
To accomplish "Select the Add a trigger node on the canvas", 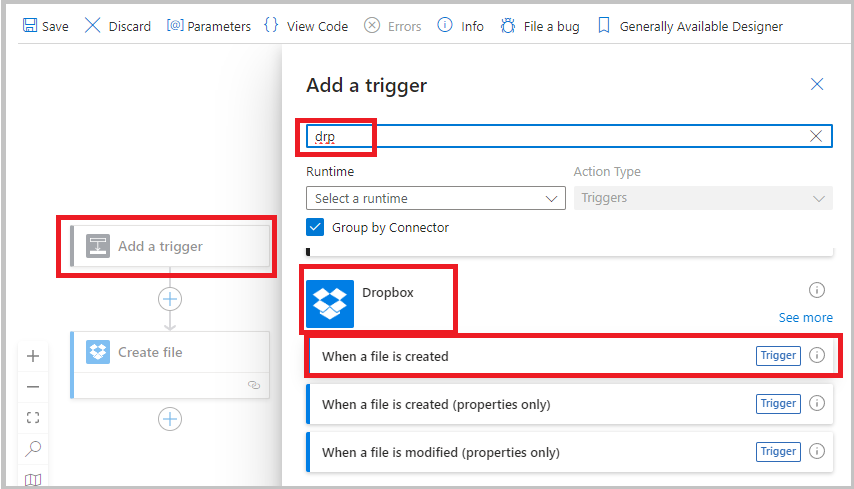I will tap(170, 246).
